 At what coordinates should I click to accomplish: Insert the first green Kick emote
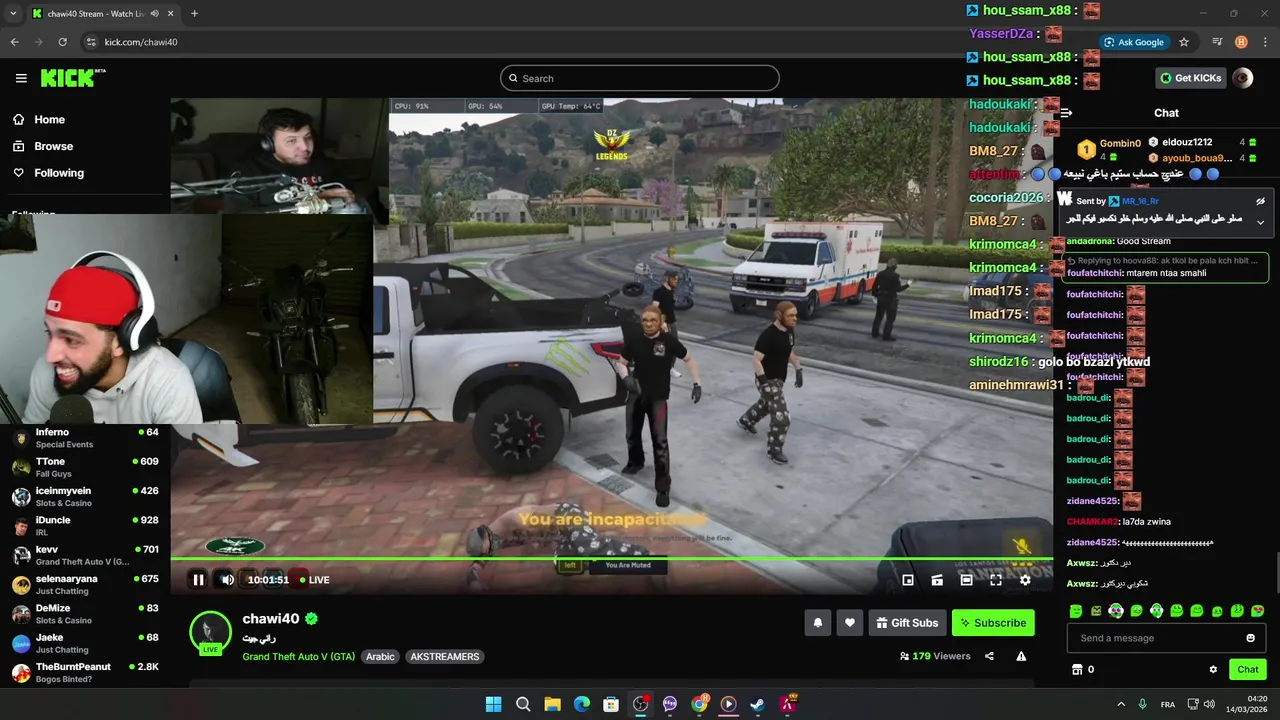pos(1076,611)
